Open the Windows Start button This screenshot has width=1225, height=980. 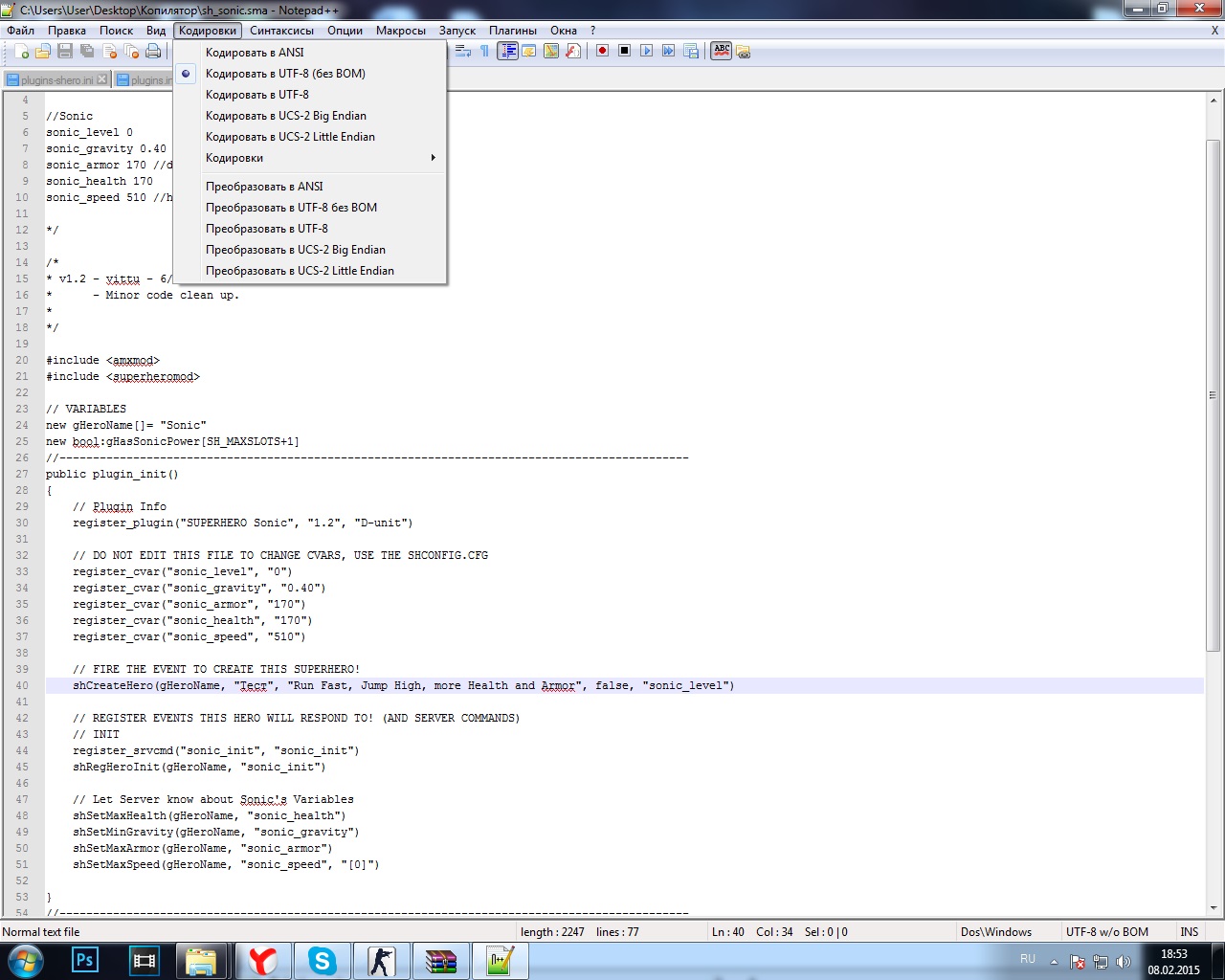26,961
